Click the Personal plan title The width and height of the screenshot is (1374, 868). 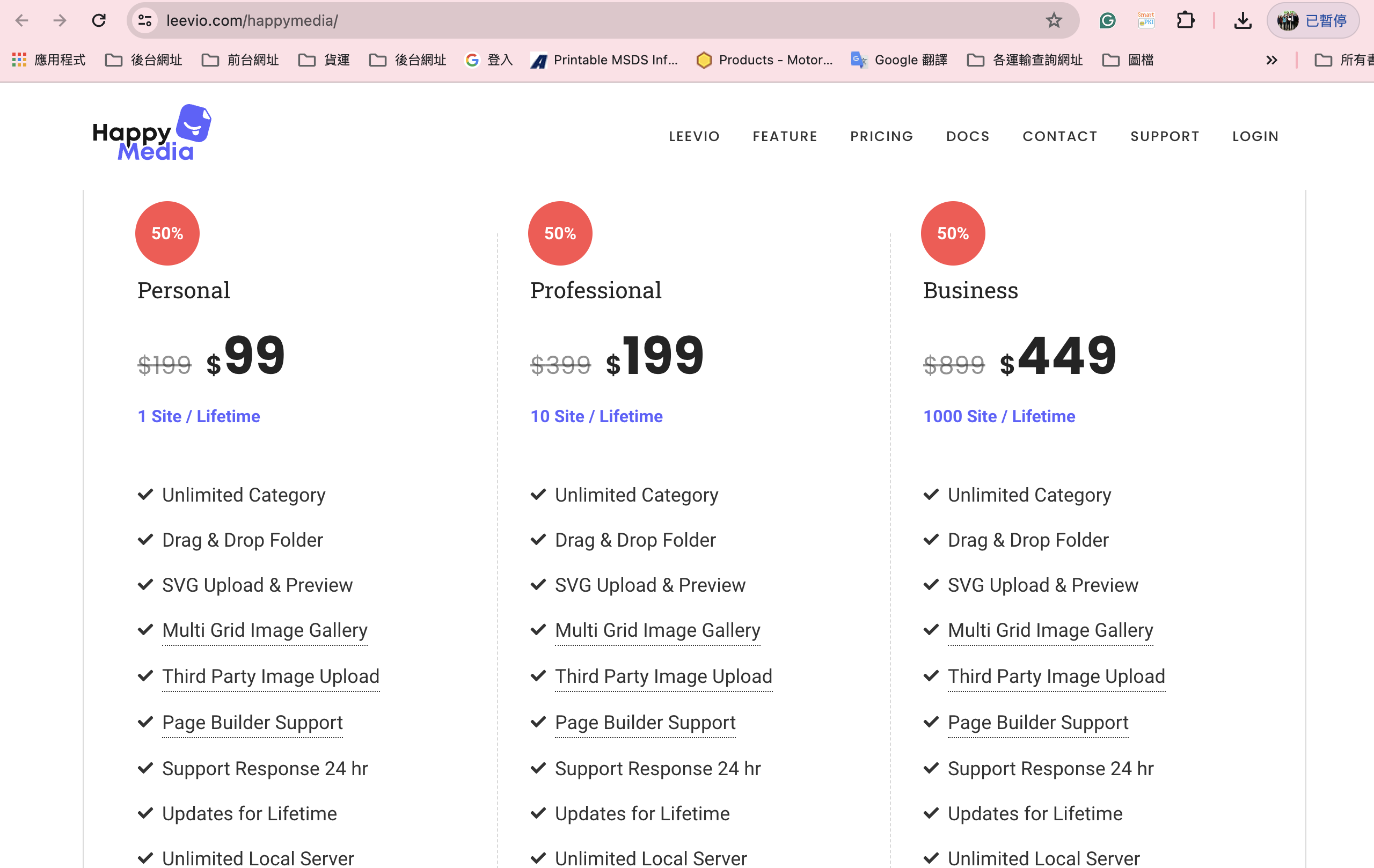tap(184, 290)
